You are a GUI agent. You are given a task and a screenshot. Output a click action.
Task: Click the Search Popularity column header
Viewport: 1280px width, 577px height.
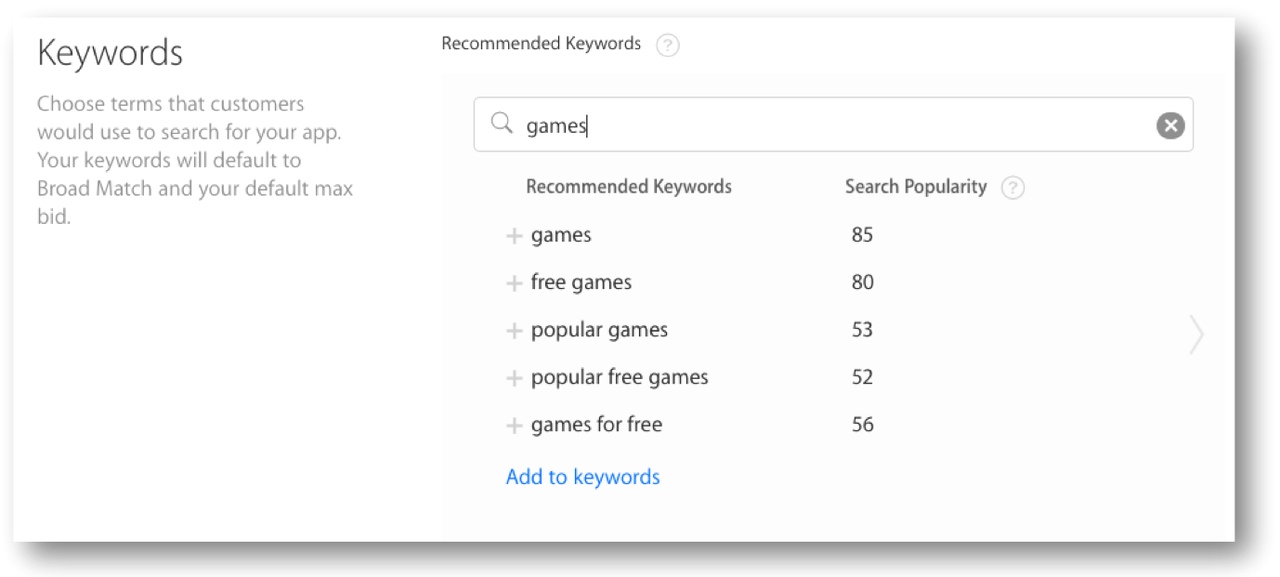[915, 187]
